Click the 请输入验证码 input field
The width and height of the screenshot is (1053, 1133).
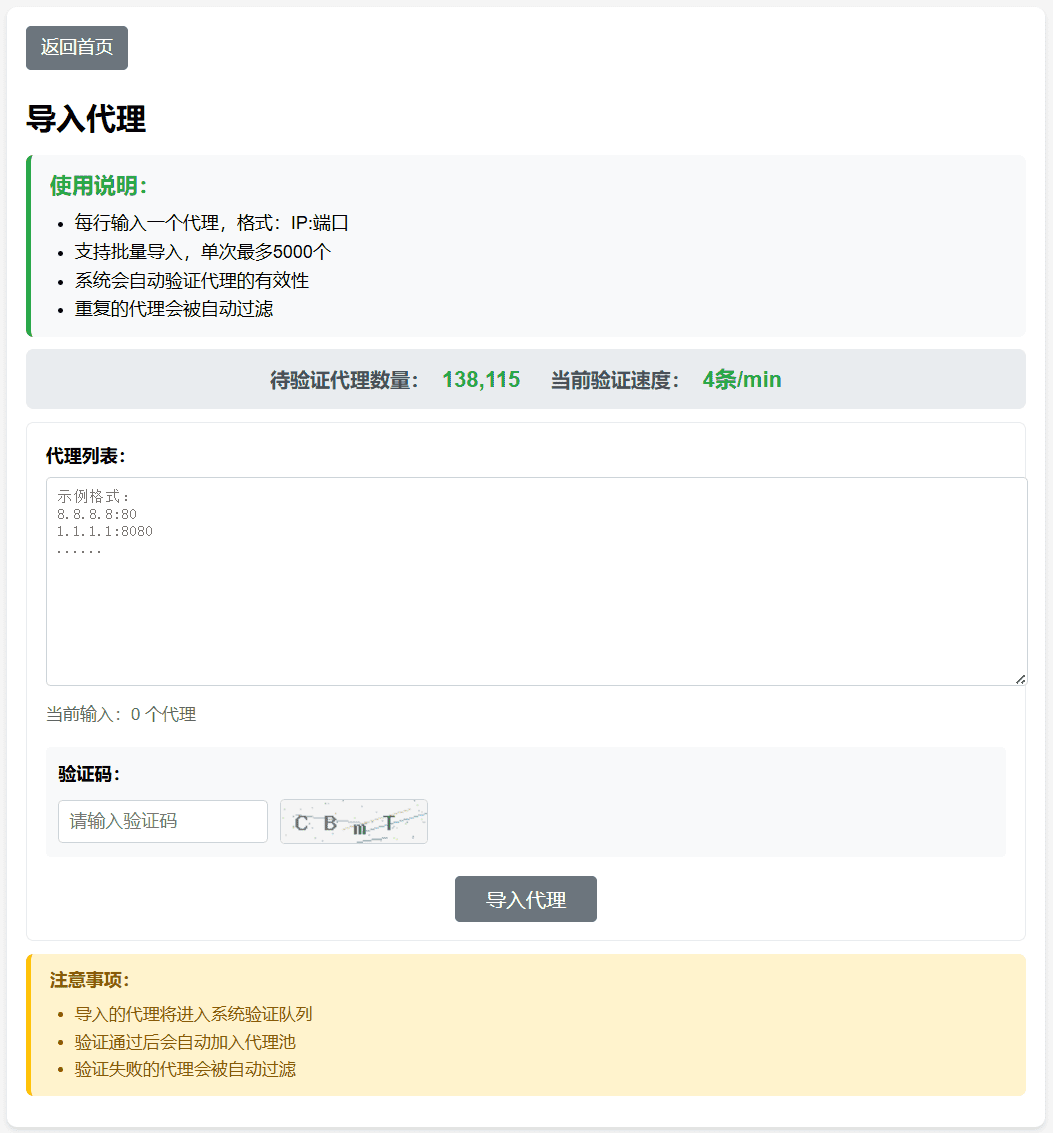point(163,821)
